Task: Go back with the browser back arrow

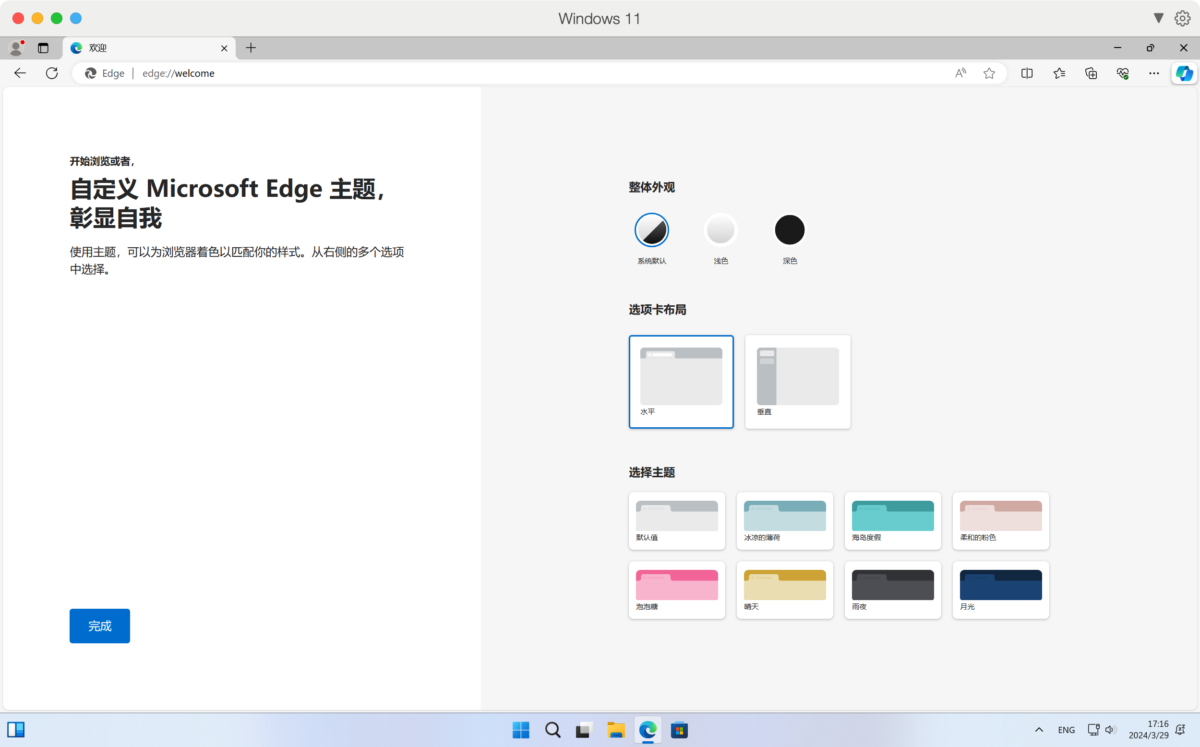Action: [x=20, y=73]
